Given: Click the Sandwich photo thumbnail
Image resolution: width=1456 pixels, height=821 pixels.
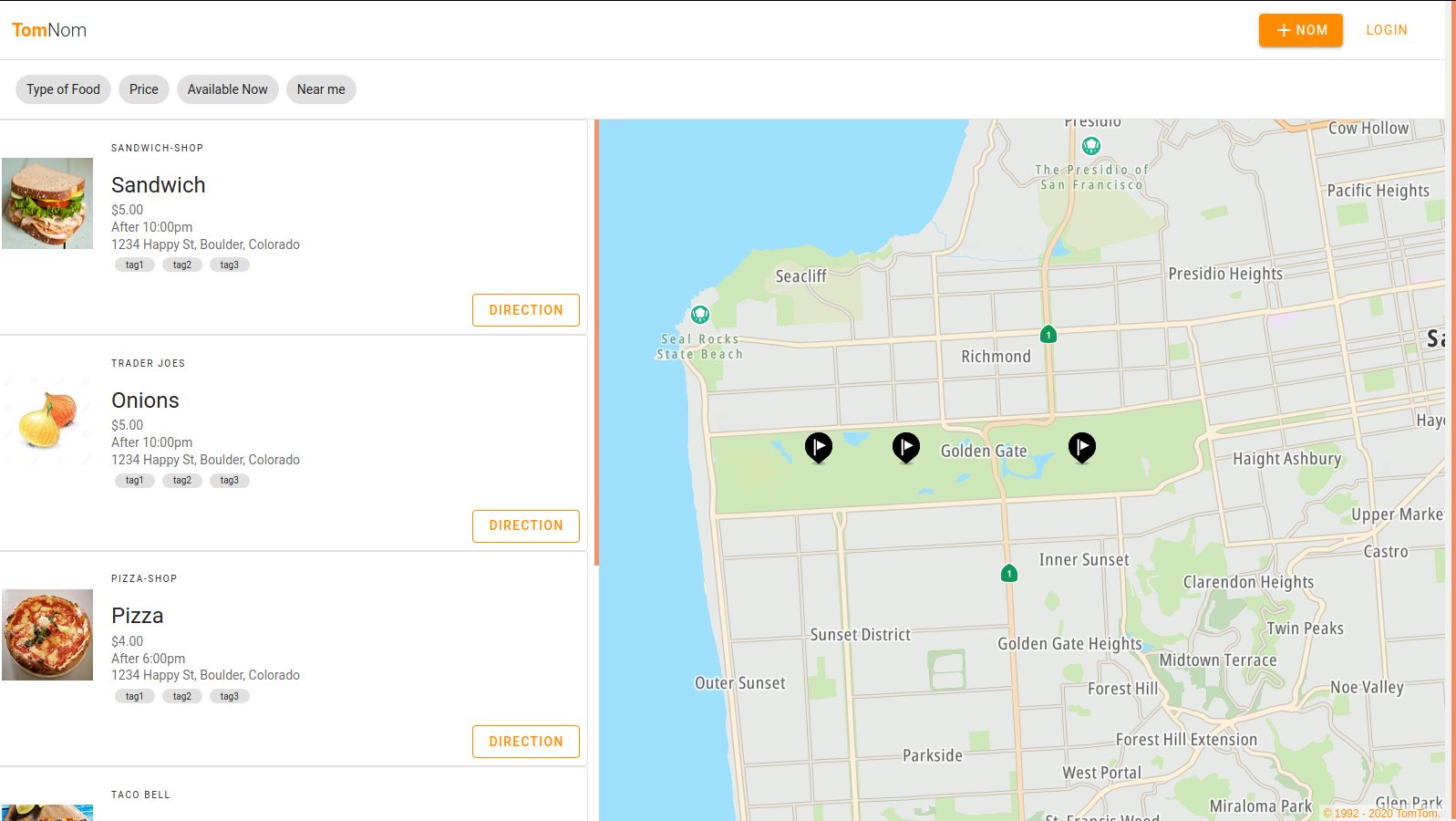Looking at the screenshot, I should click(47, 203).
